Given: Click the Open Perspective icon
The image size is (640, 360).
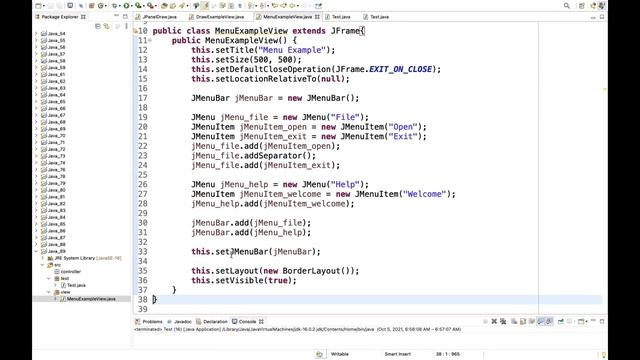Looking at the screenshot, I should pos(582,6).
